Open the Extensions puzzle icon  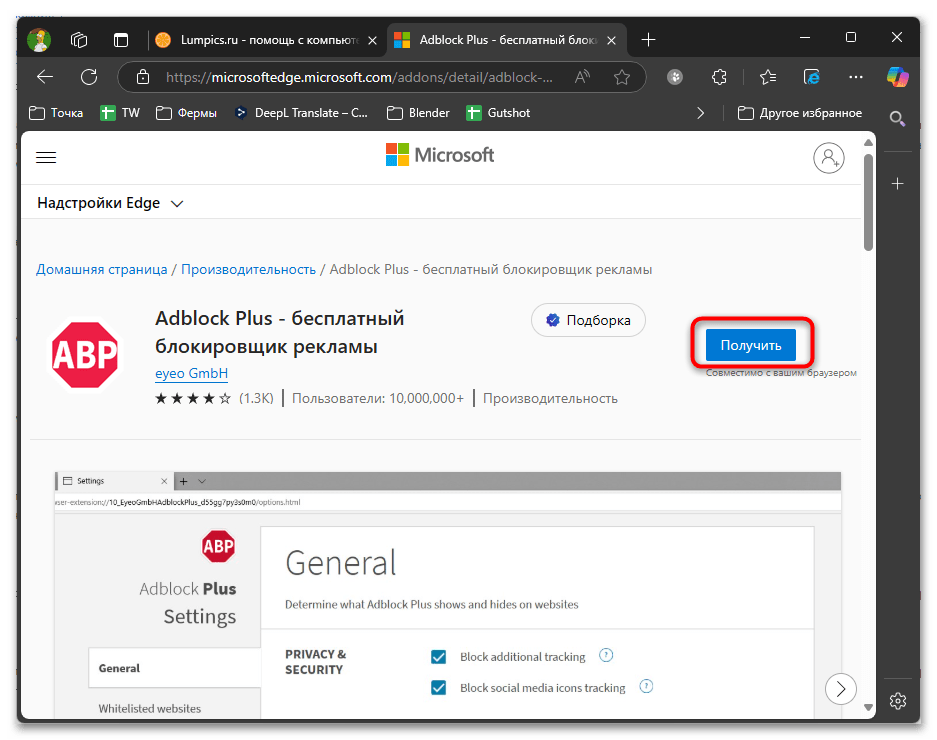pyautogui.click(x=719, y=77)
